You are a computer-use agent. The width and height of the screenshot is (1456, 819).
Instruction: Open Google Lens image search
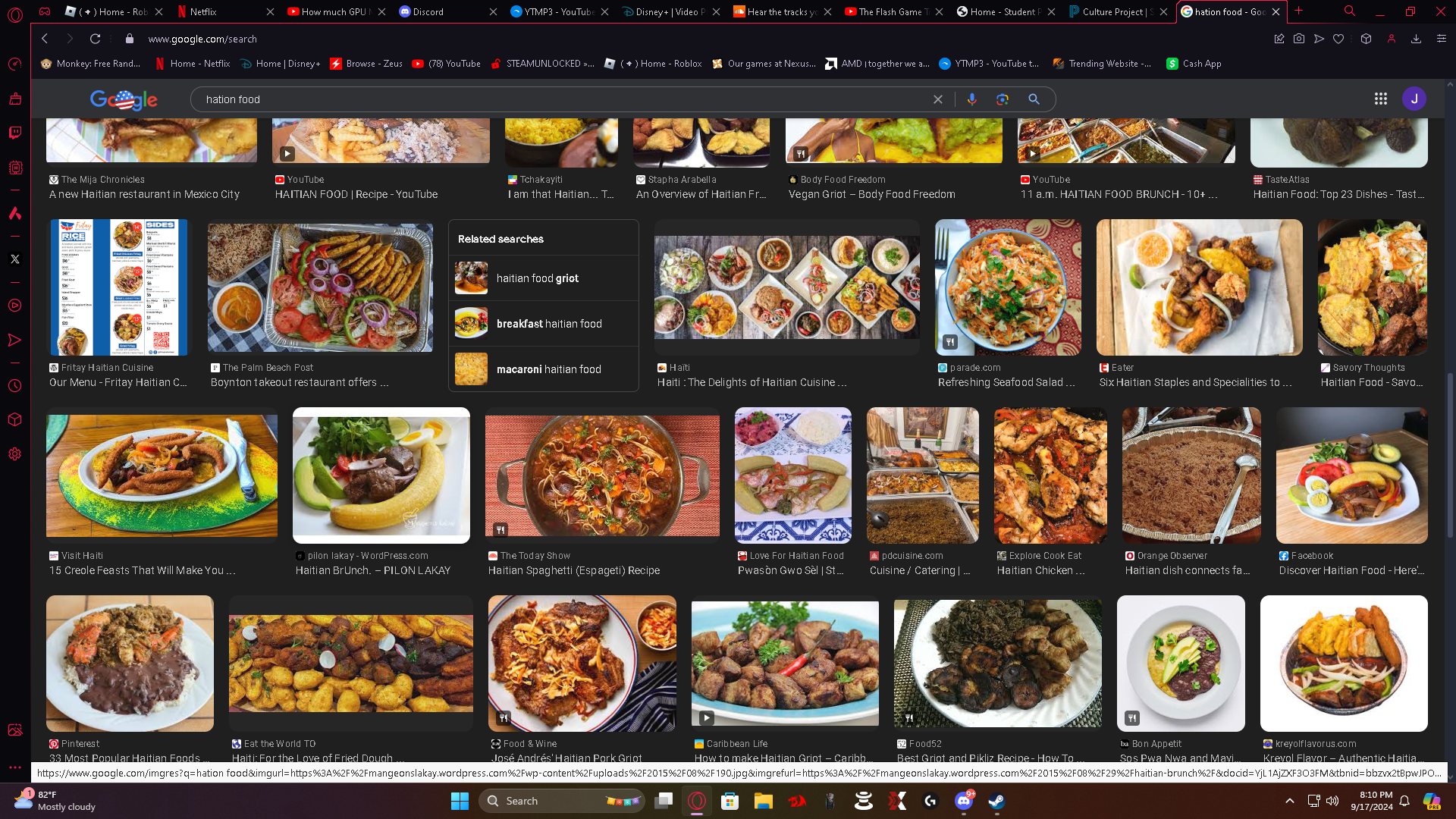(1003, 99)
